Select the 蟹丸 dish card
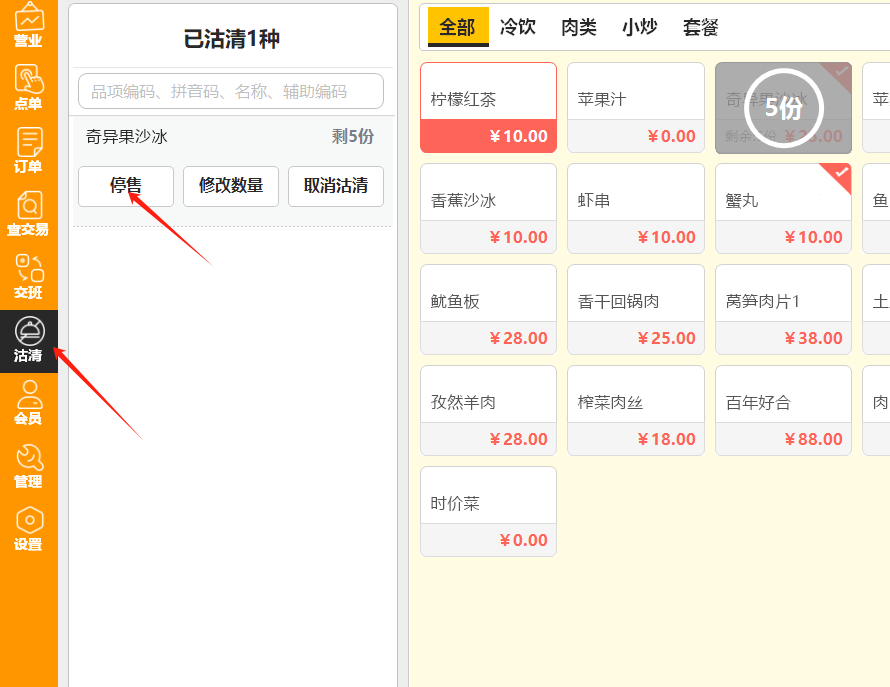The image size is (890, 687). pos(783,208)
